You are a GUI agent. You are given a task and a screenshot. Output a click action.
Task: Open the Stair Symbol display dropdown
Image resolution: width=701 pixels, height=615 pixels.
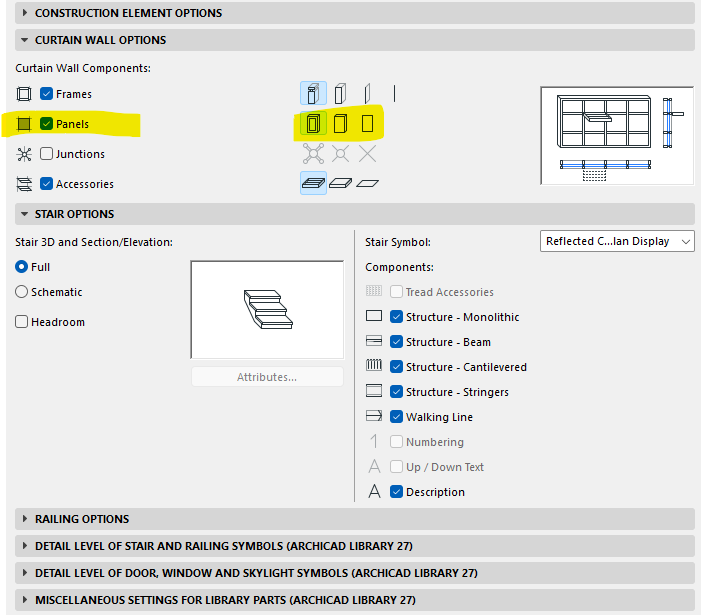click(617, 241)
